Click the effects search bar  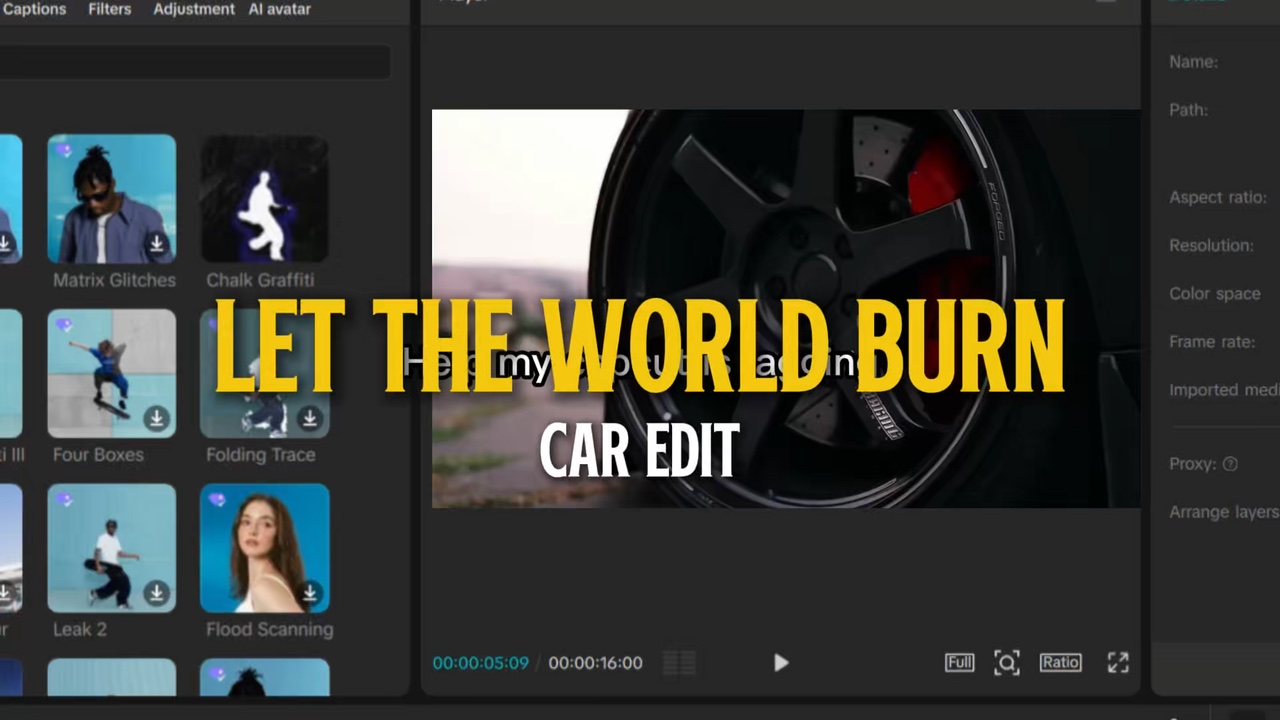pos(195,62)
